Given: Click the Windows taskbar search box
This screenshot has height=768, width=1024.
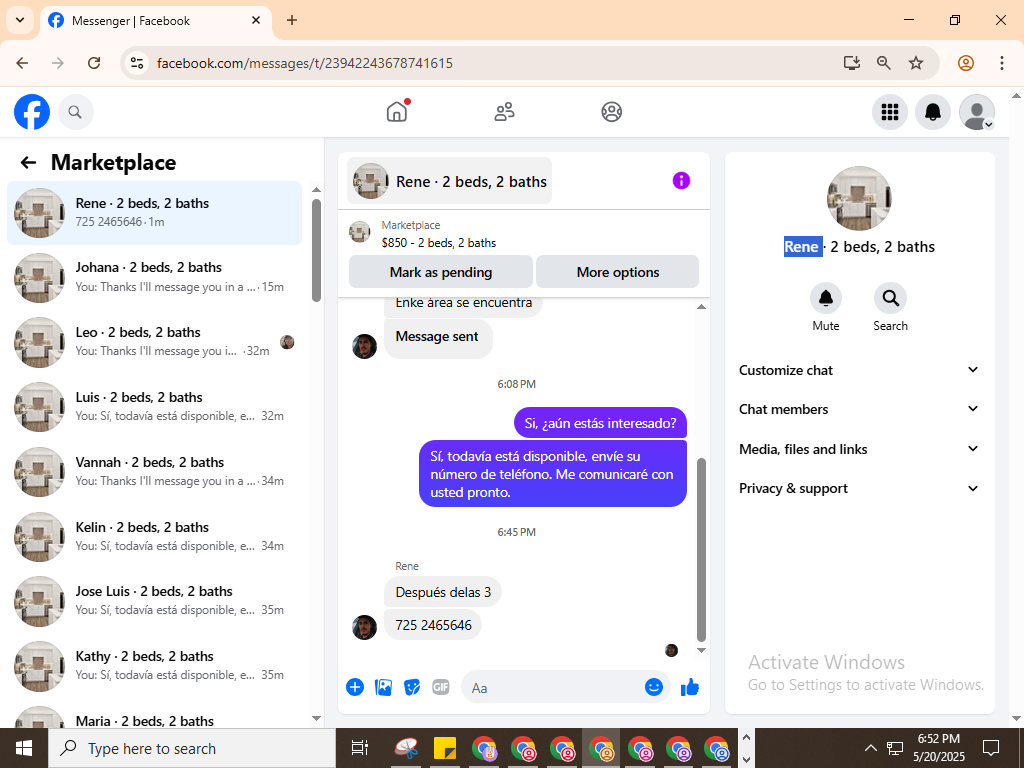Looking at the screenshot, I should pos(191,748).
